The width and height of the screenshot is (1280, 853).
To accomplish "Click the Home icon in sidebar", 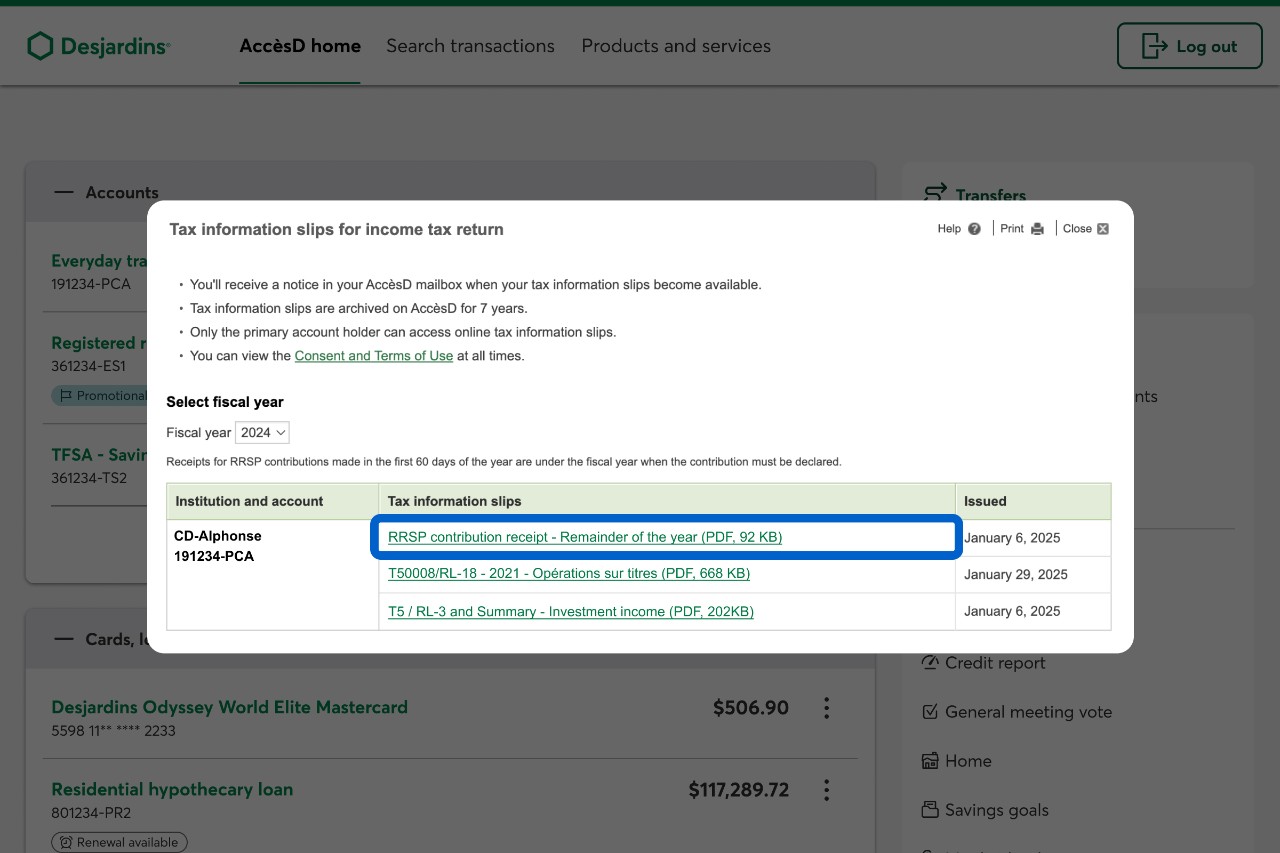I will (930, 761).
